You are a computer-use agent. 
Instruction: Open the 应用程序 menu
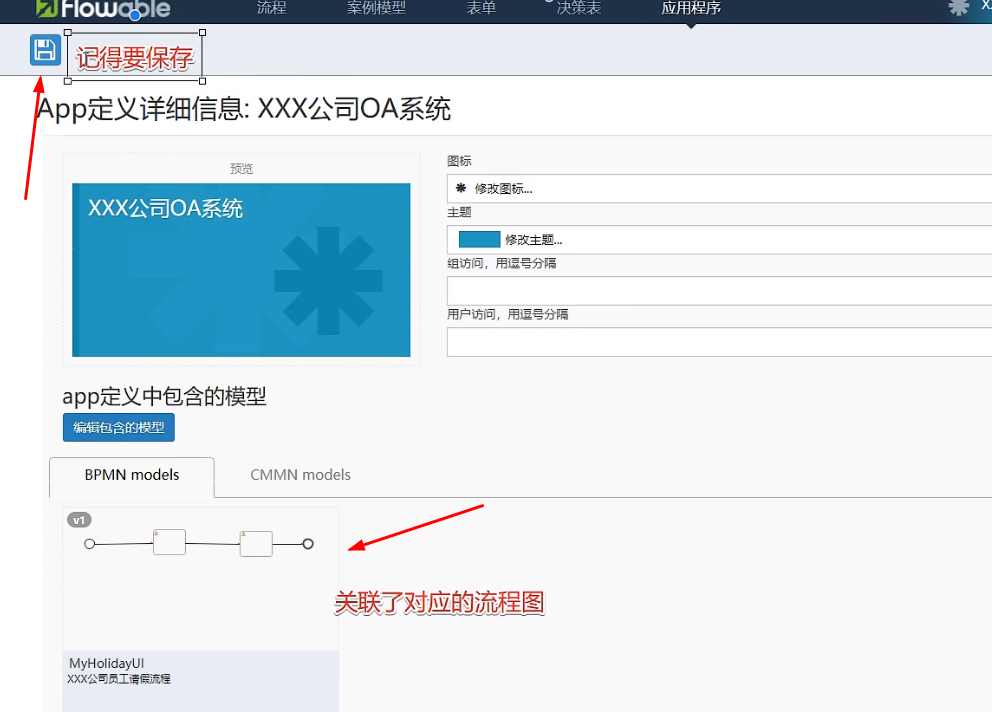tap(691, 8)
